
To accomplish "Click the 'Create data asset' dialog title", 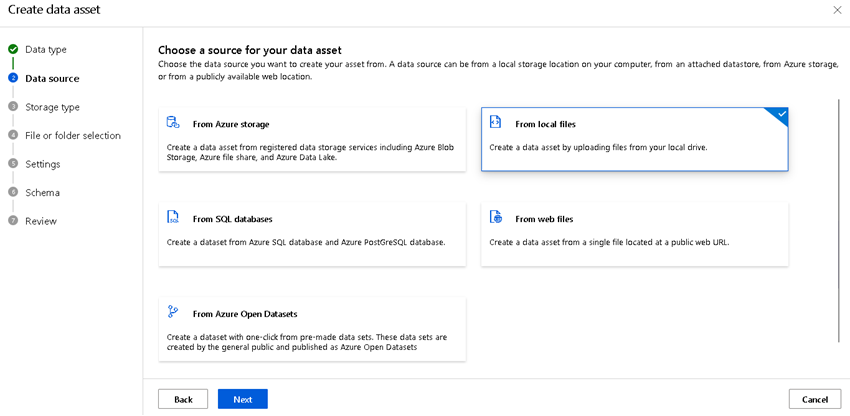I will point(54,10).
